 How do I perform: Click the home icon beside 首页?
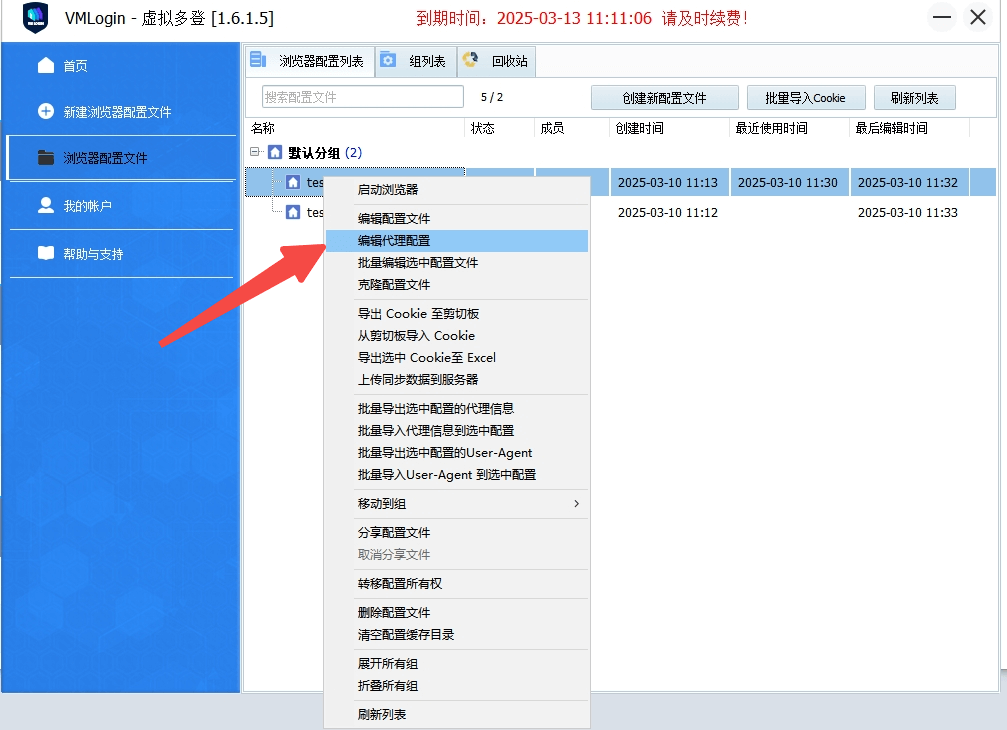[x=46, y=65]
